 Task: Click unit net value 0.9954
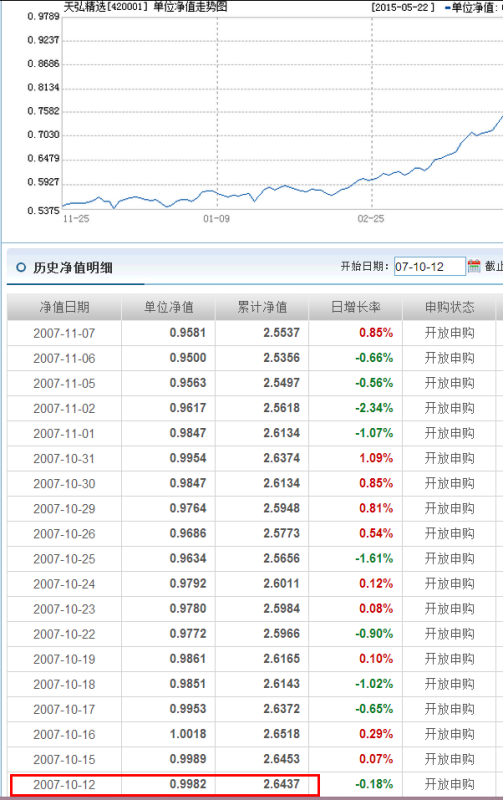188,458
